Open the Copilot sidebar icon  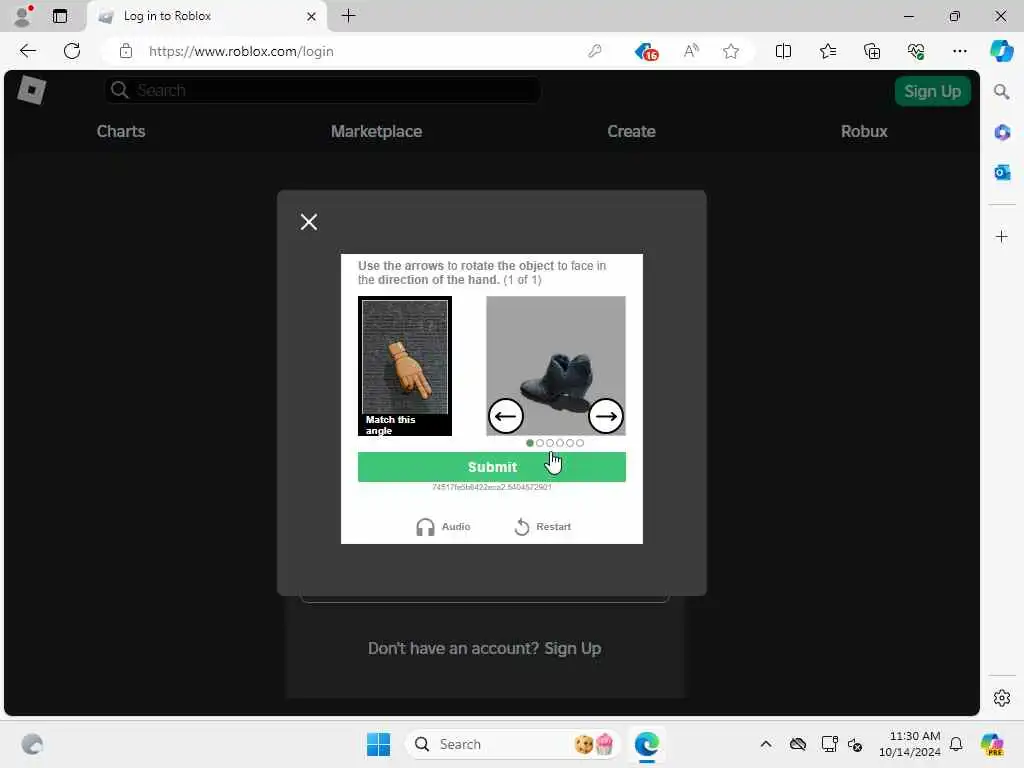click(1001, 51)
